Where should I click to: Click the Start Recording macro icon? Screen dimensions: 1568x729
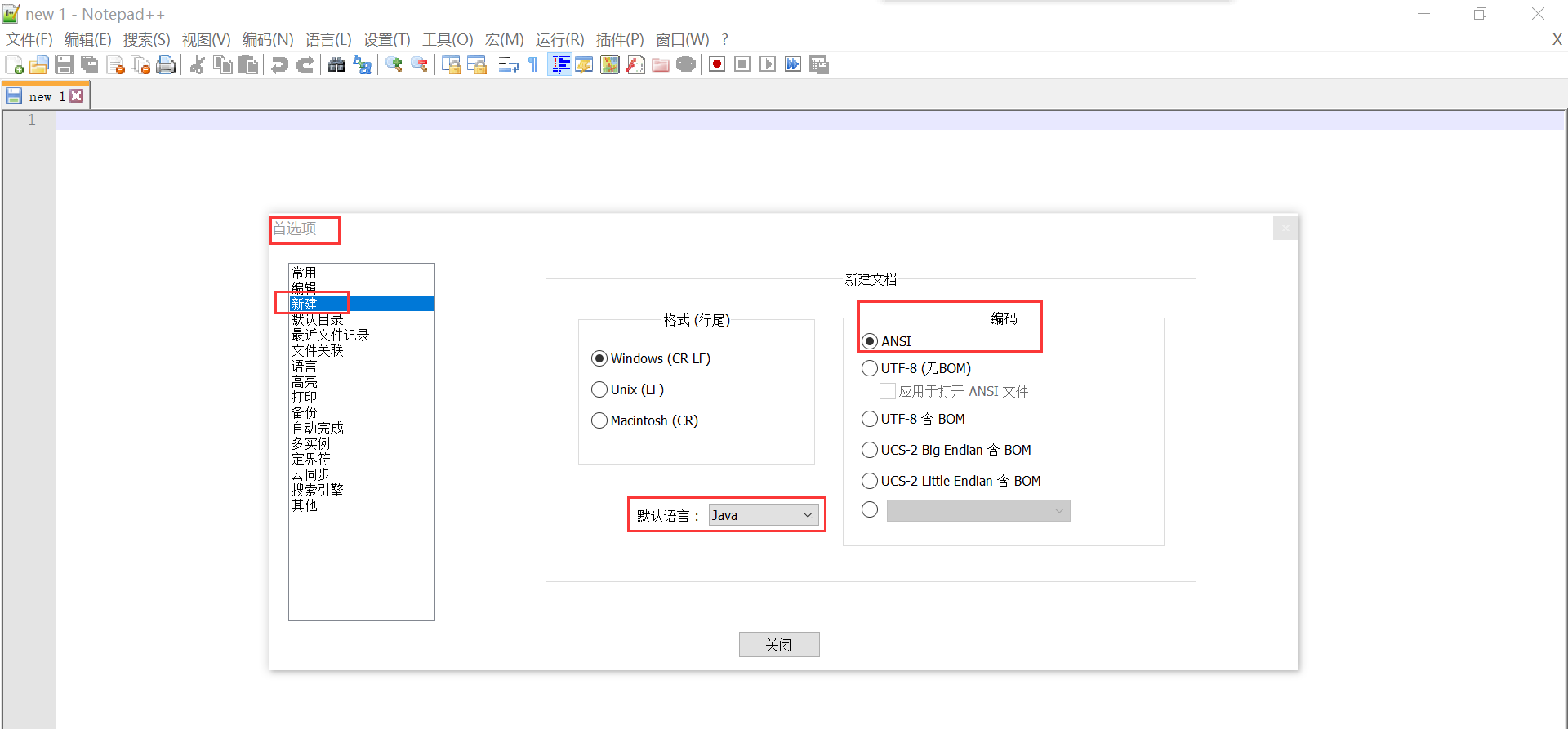[717, 64]
